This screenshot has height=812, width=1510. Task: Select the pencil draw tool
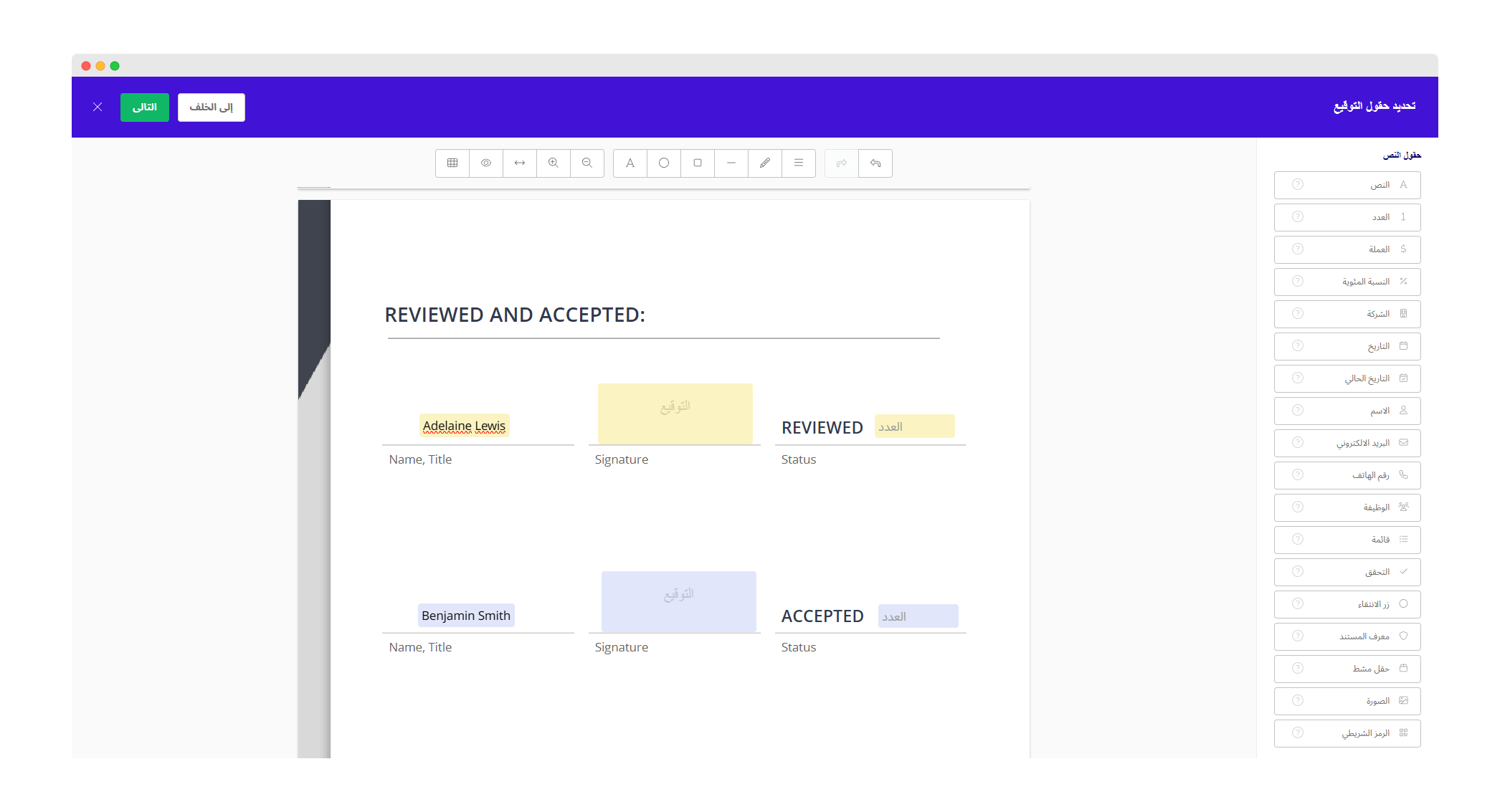tap(765, 163)
